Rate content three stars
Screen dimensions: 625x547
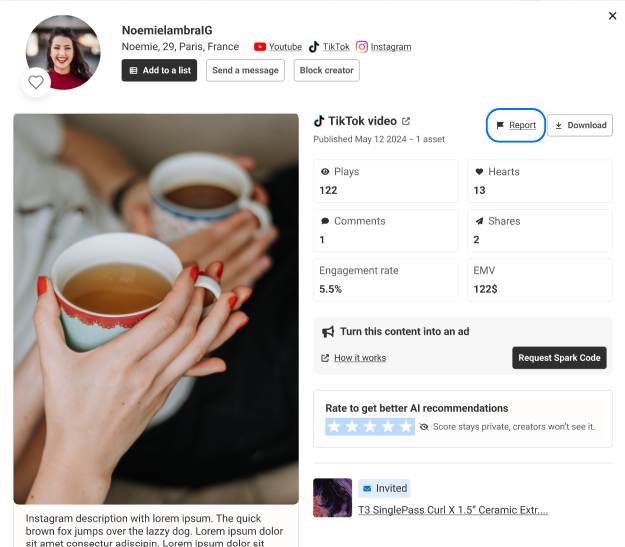(370, 427)
